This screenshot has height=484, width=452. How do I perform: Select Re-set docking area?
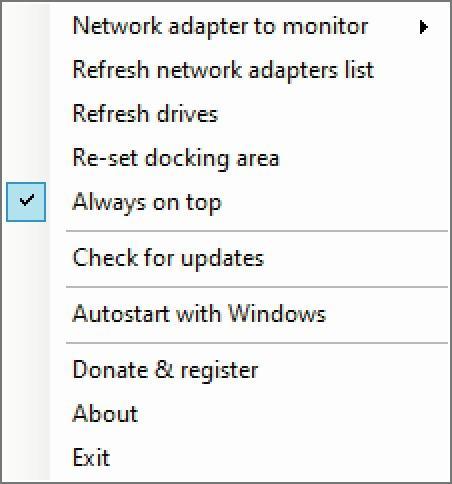pyautogui.click(x=225, y=158)
